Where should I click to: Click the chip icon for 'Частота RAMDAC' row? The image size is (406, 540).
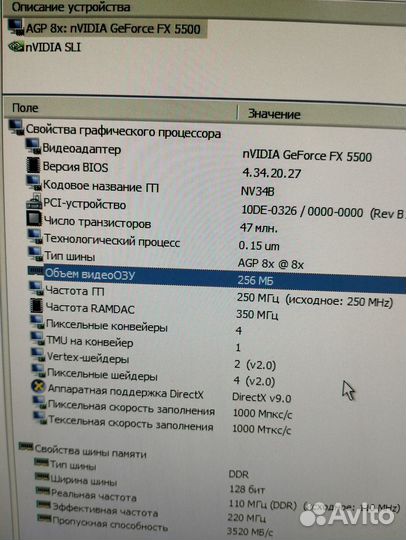click(x=36, y=305)
